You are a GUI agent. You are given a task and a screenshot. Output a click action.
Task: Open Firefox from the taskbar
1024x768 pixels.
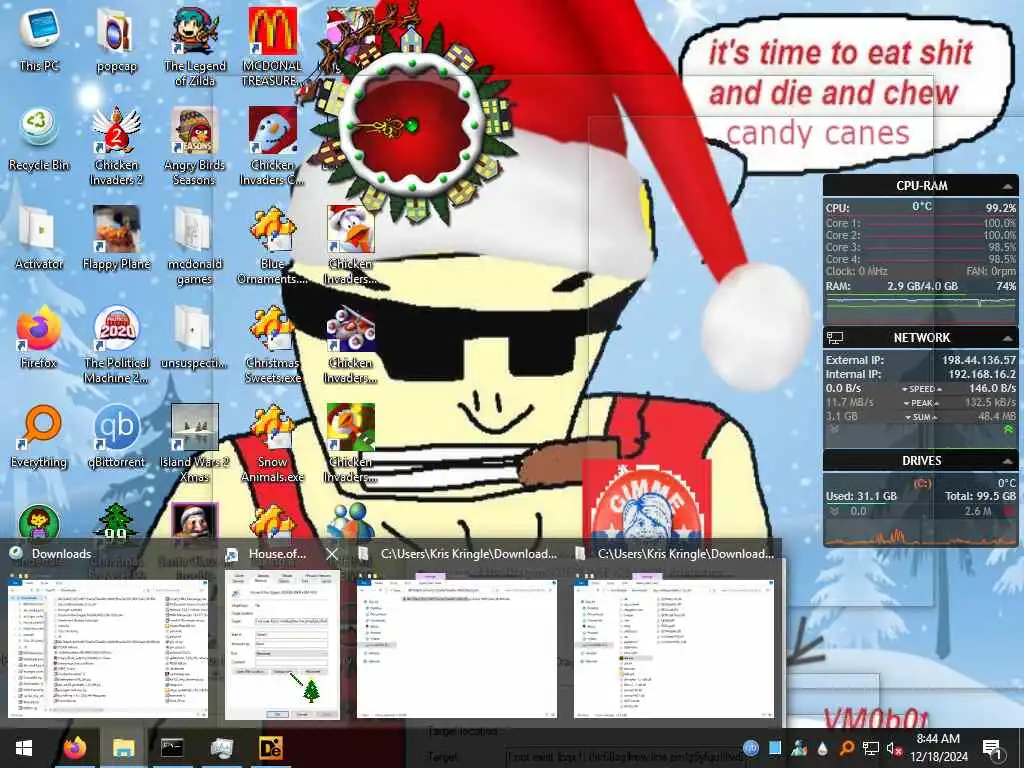click(74, 748)
